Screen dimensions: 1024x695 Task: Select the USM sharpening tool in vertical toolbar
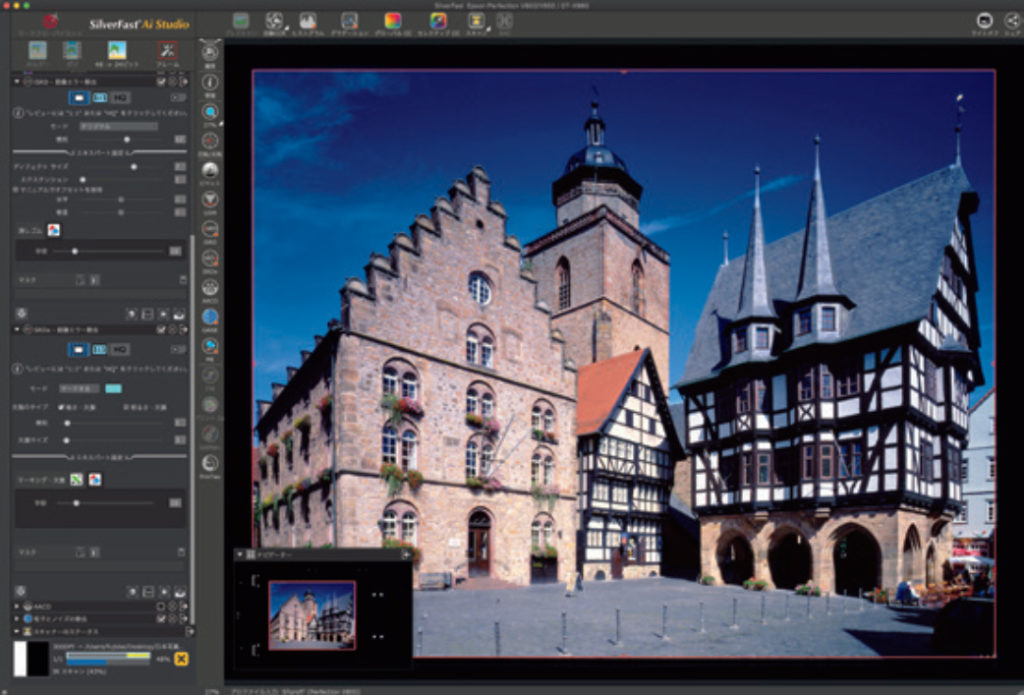click(210, 199)
